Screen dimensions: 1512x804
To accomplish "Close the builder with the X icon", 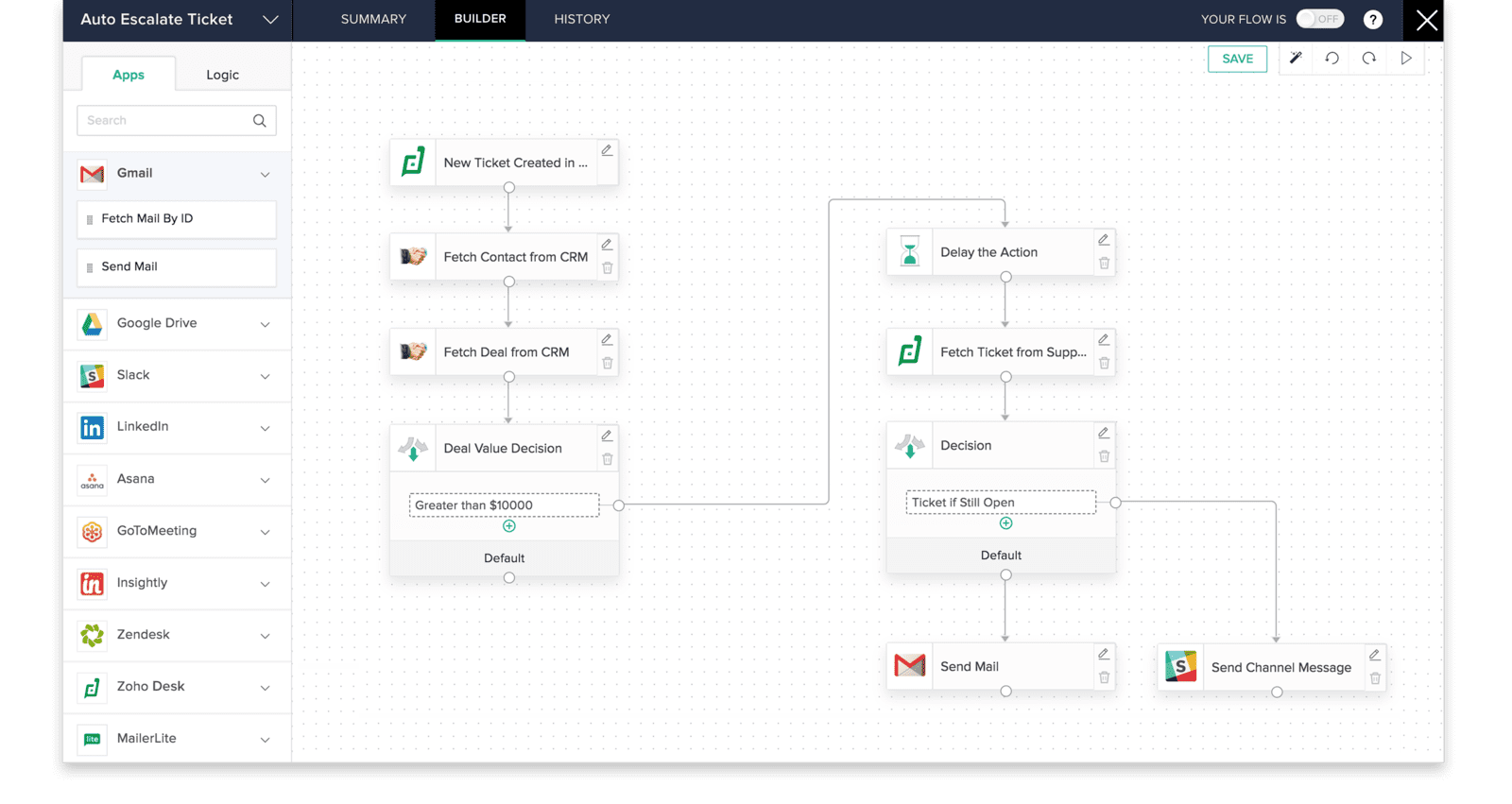I will pyautogui.click(x=1426, y=20).
